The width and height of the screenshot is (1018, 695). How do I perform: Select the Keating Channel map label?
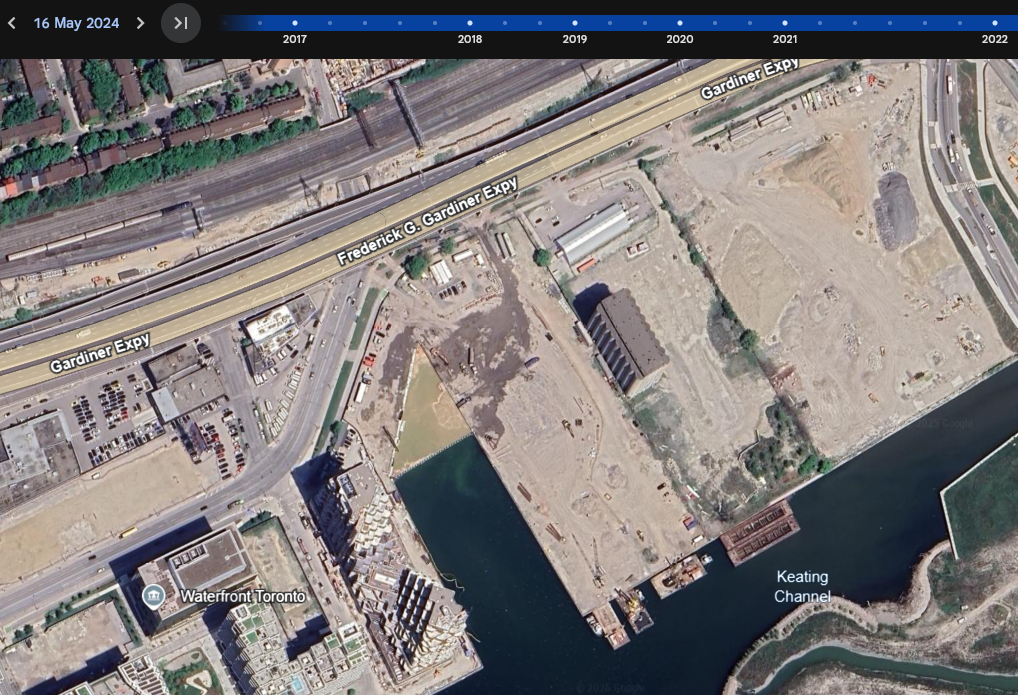[802, 587]
